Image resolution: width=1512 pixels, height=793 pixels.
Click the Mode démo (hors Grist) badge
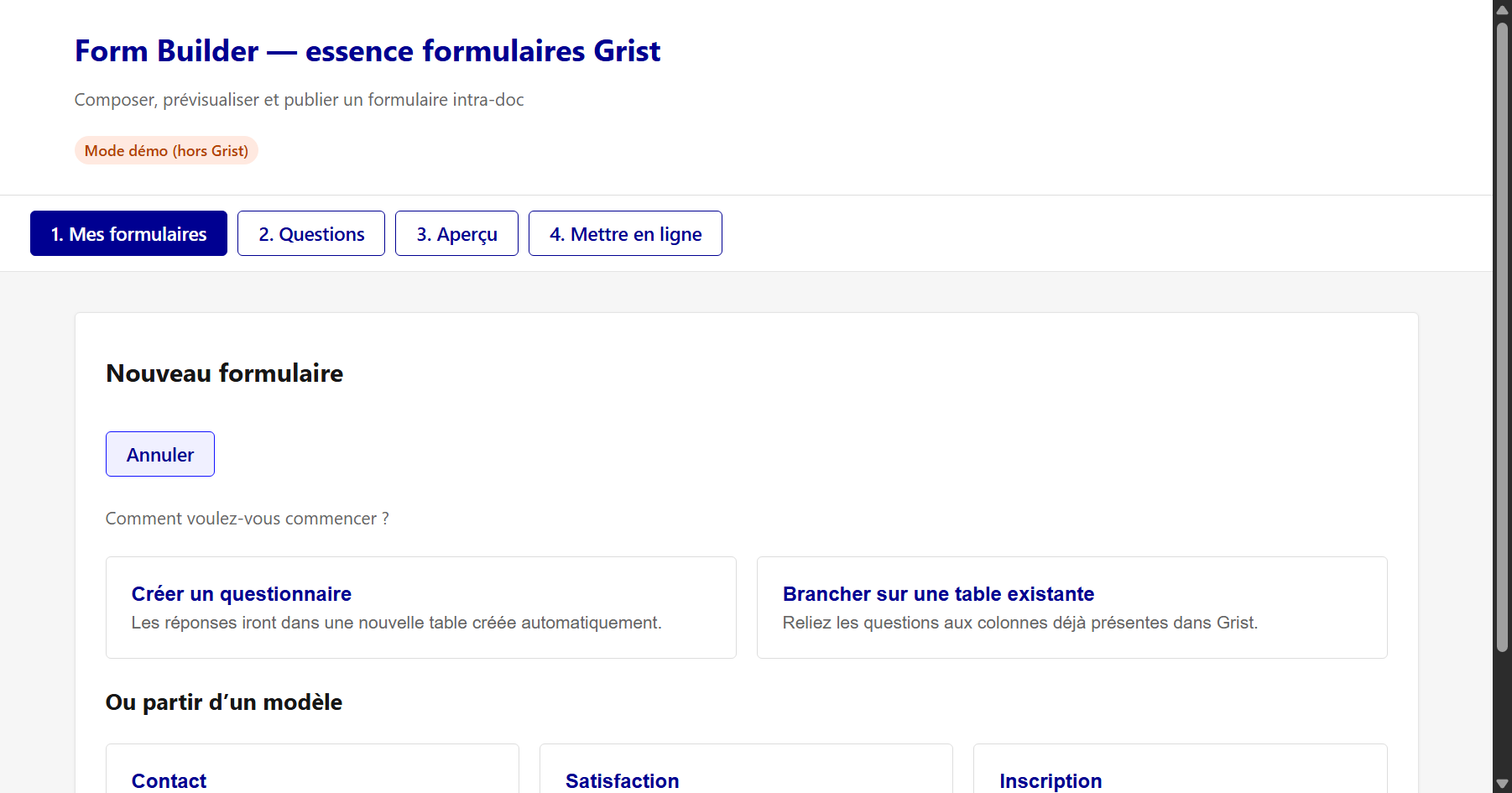click(166, 151)
